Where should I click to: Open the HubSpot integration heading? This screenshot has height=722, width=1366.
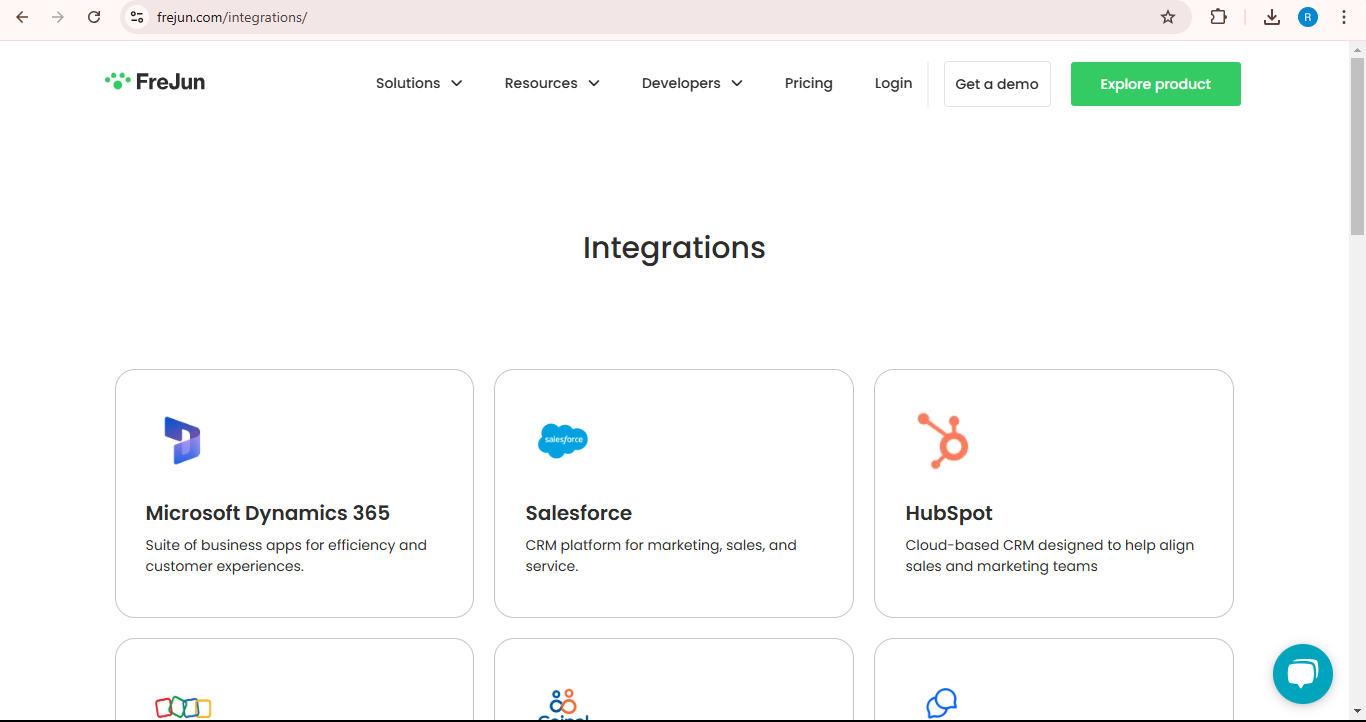949,513
